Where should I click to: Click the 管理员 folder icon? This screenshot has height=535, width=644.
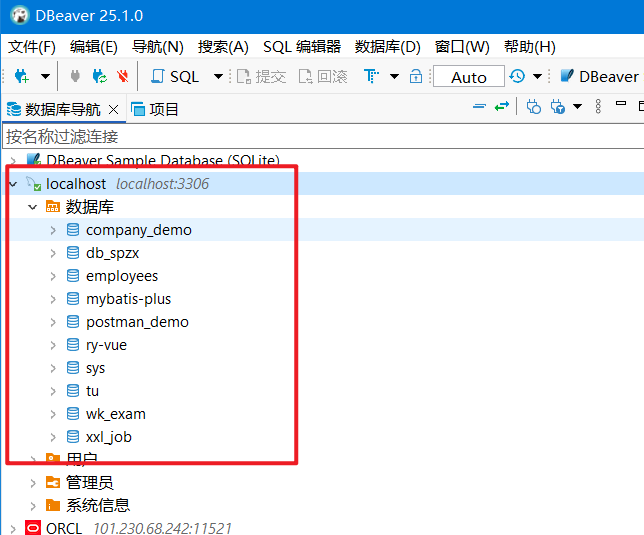tap(53, 482)
